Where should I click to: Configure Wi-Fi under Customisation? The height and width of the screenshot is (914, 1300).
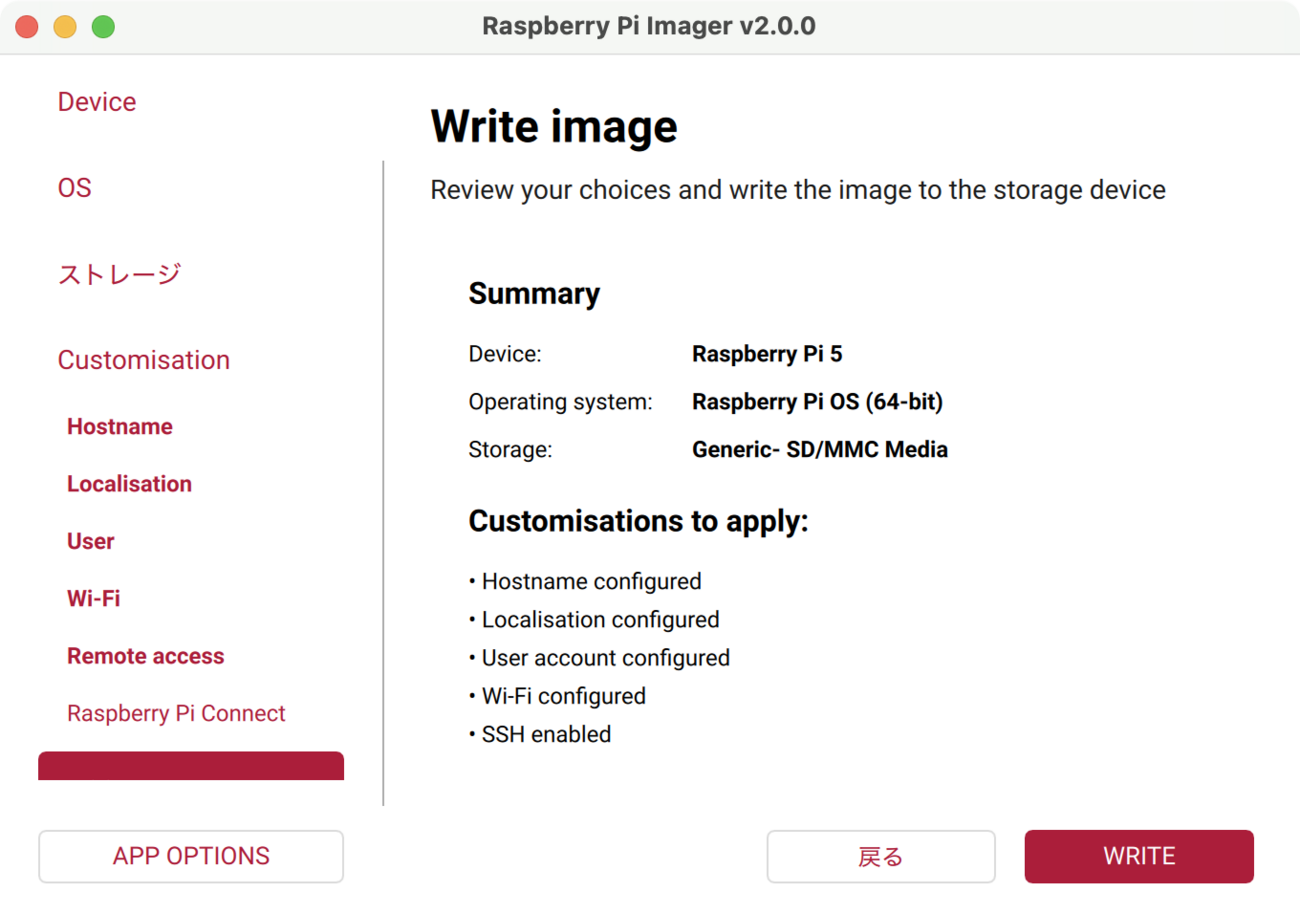coord(93,598)
